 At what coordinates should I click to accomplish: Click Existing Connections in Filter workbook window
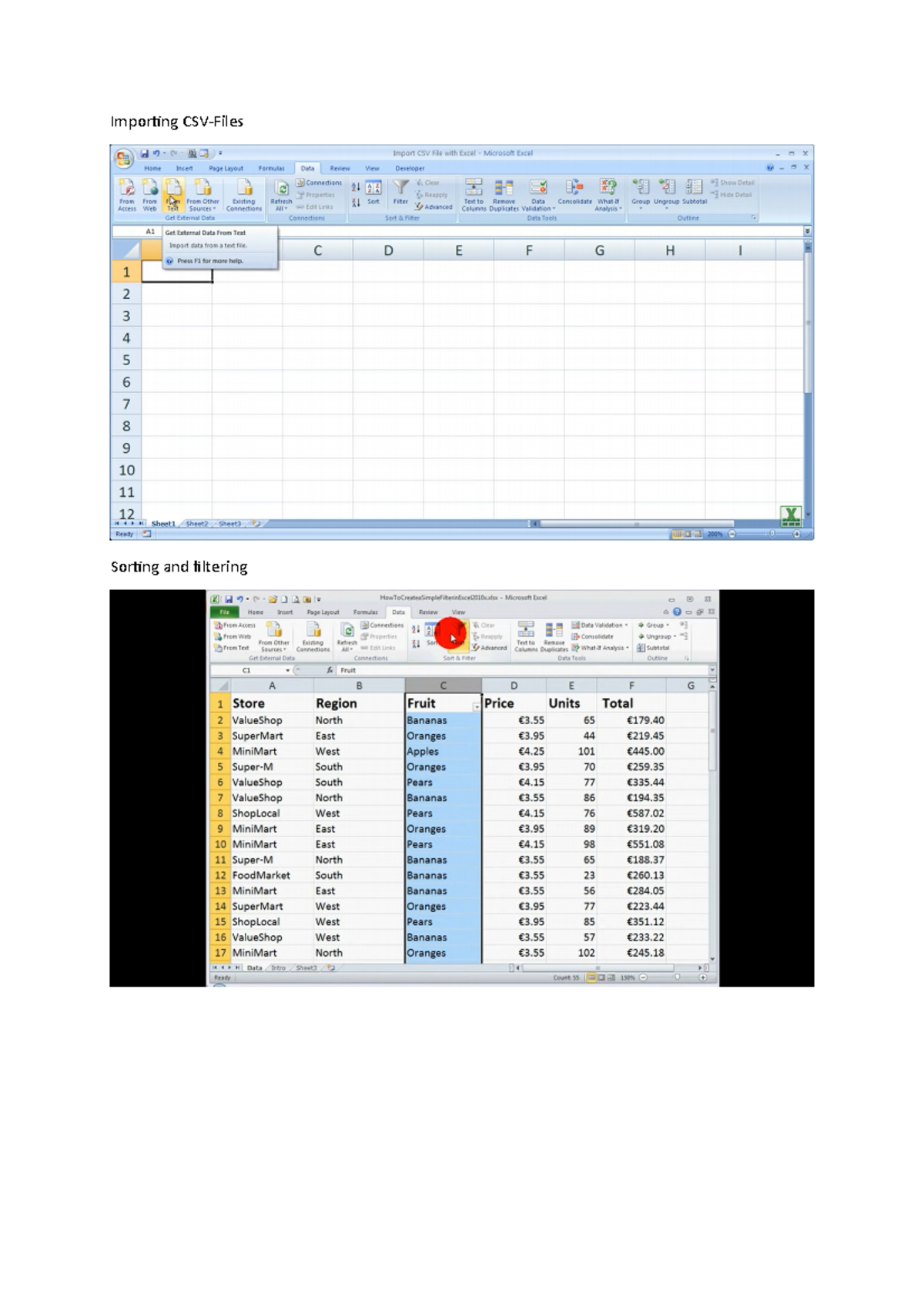[313, 637]
